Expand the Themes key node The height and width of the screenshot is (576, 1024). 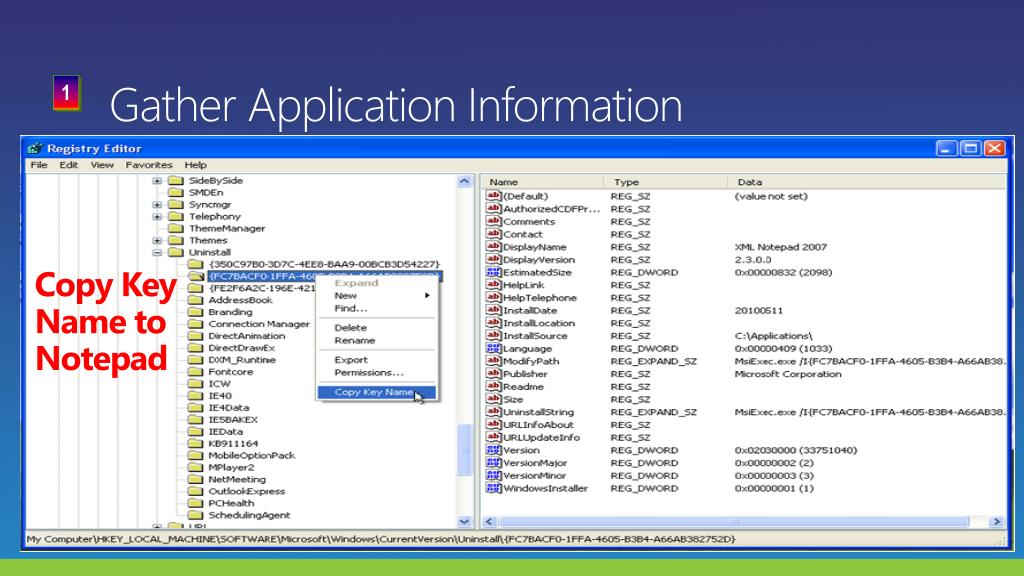(157, 241)
